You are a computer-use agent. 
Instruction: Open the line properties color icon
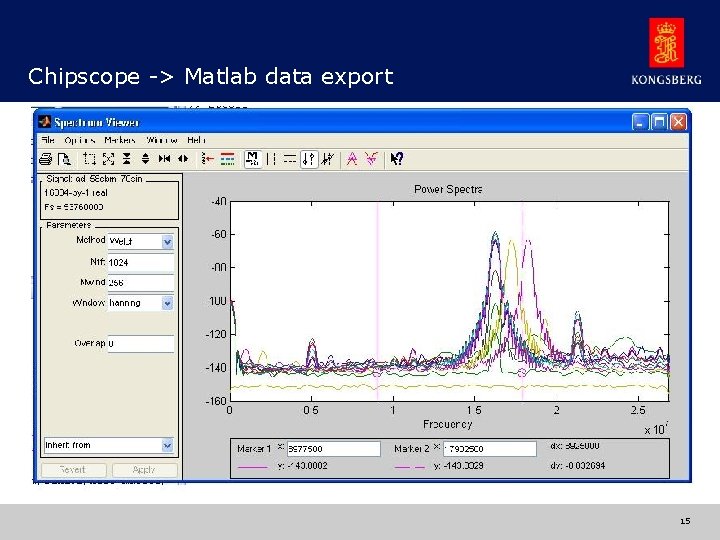click(x=227, y=159)
